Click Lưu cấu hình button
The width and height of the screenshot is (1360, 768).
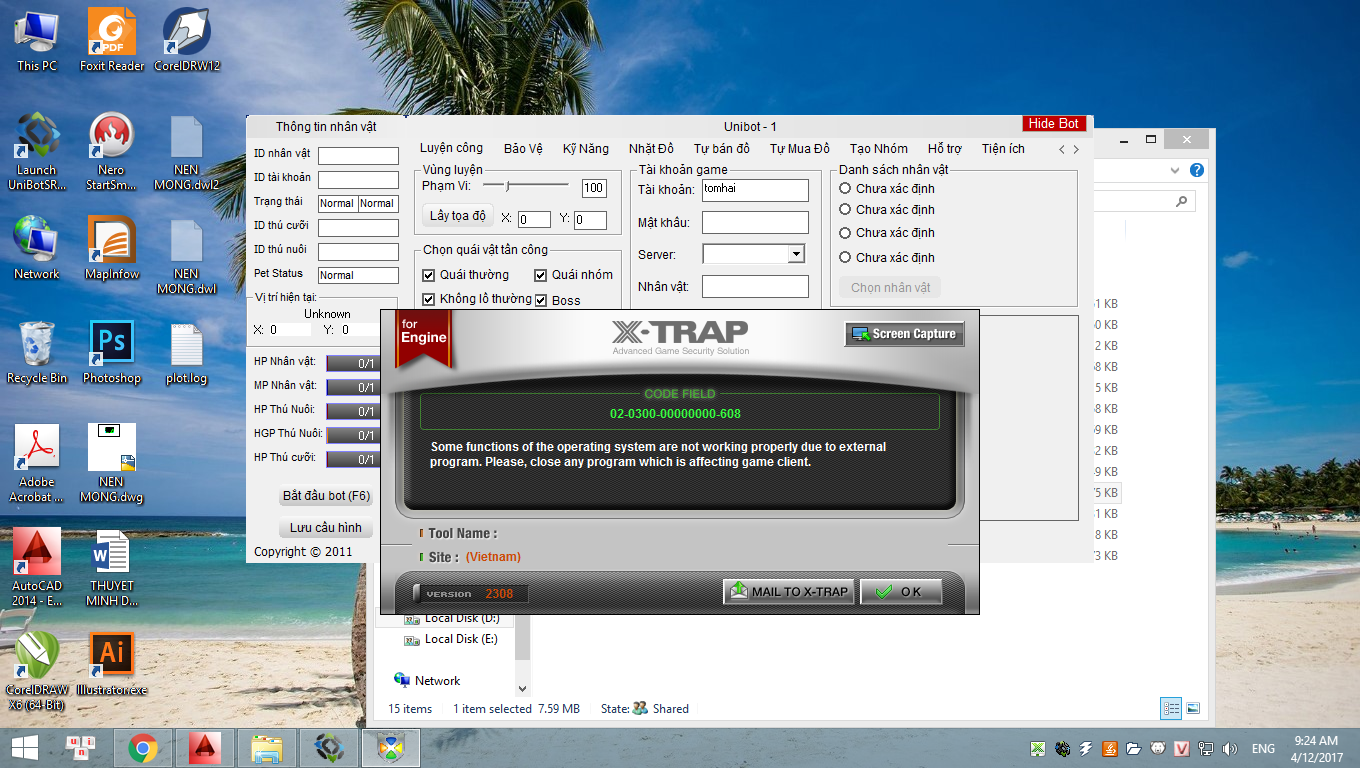point(326,528)
